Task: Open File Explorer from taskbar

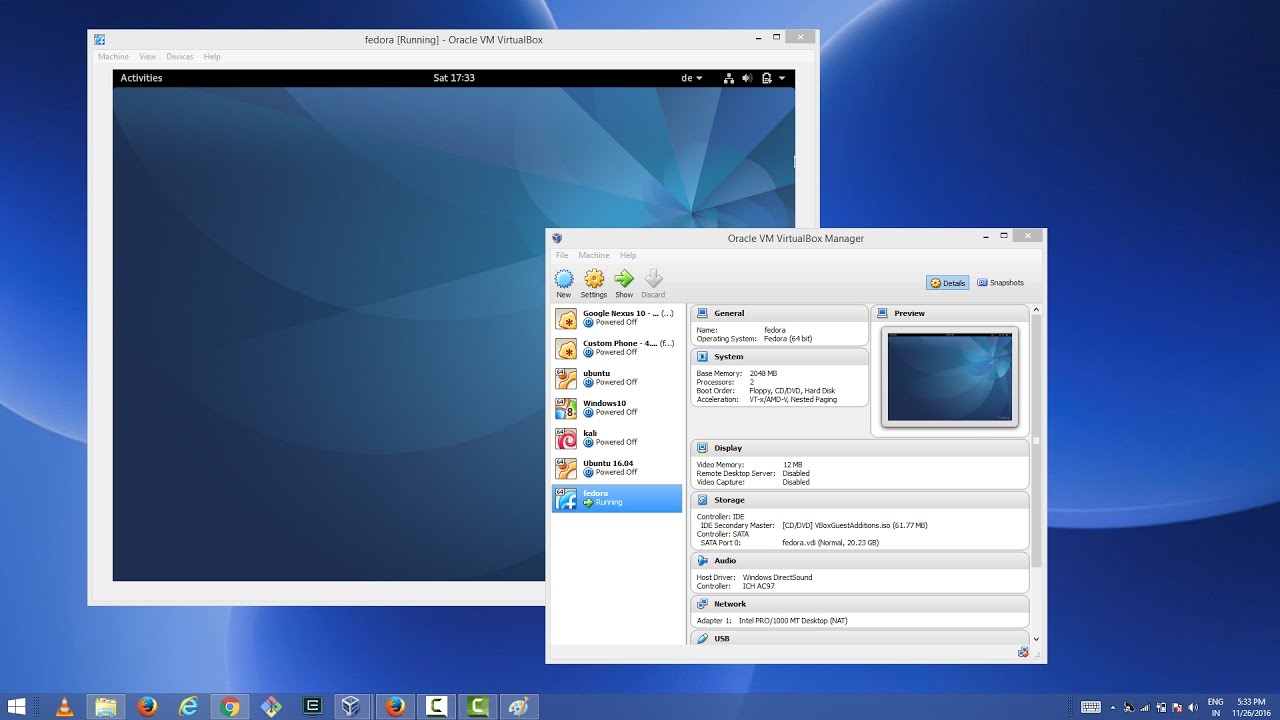Action: [x=106, y=706]
